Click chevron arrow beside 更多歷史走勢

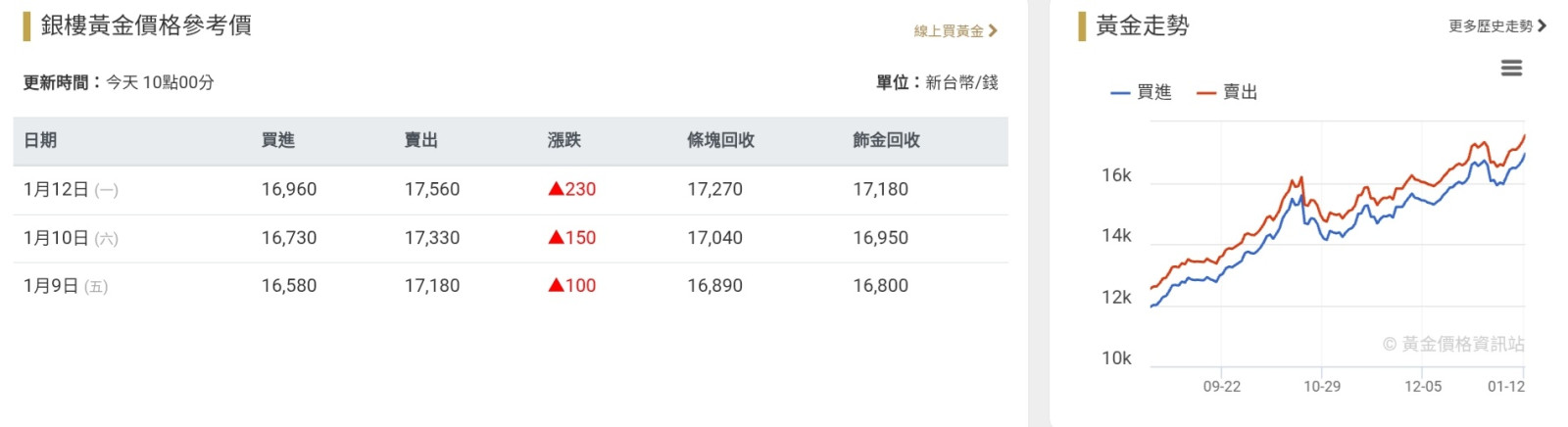[x=1543, y=26]
